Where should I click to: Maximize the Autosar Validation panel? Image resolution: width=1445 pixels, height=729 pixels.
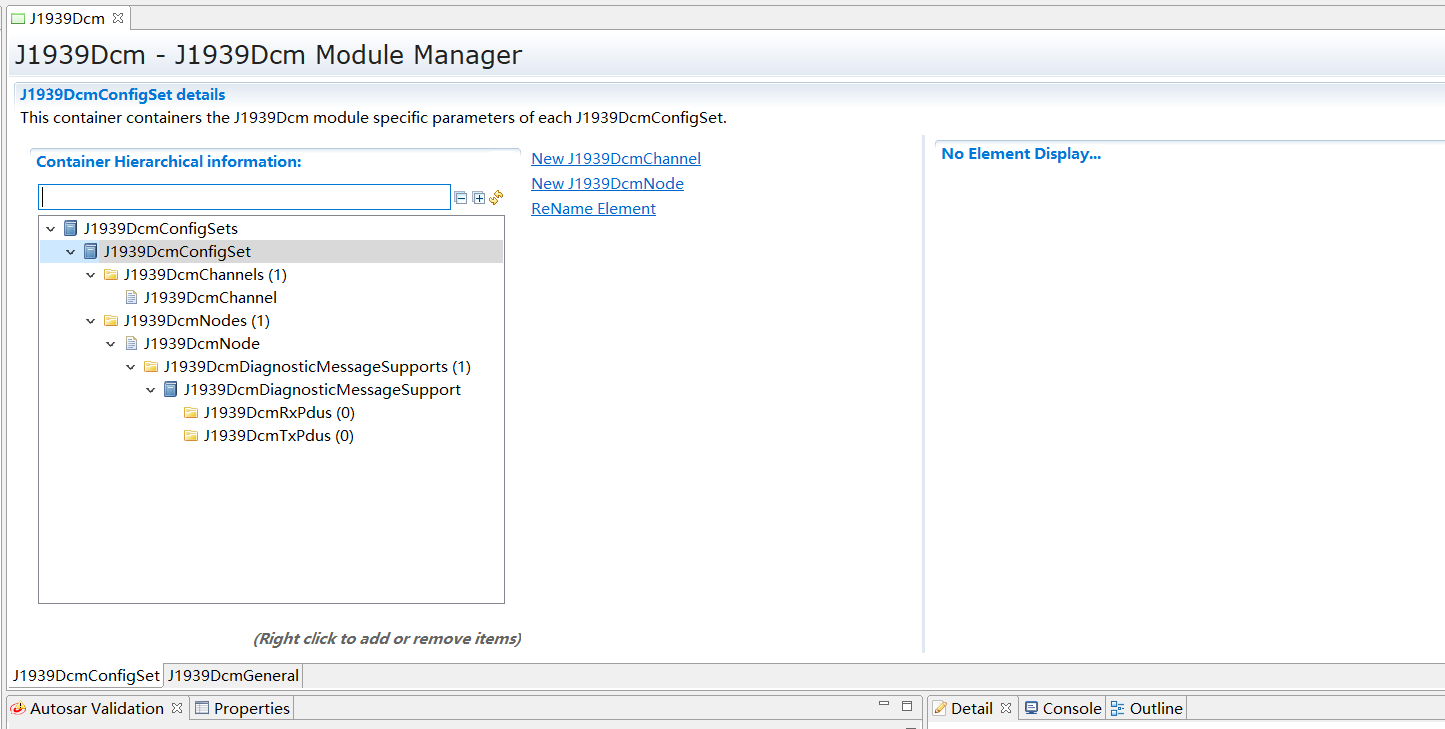click(x=907, y=705)
